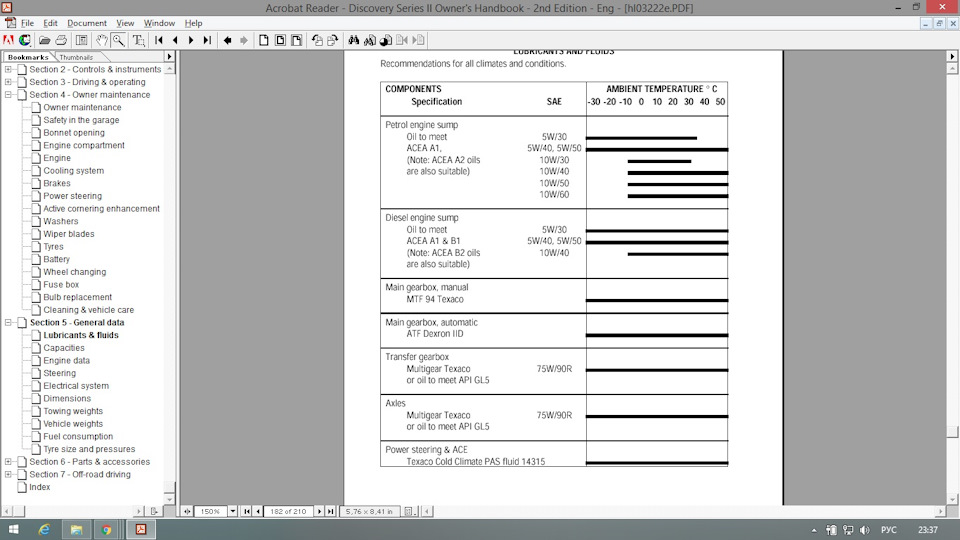
Task: Open the Windows Start button
Action: click(x=13, y=530)
